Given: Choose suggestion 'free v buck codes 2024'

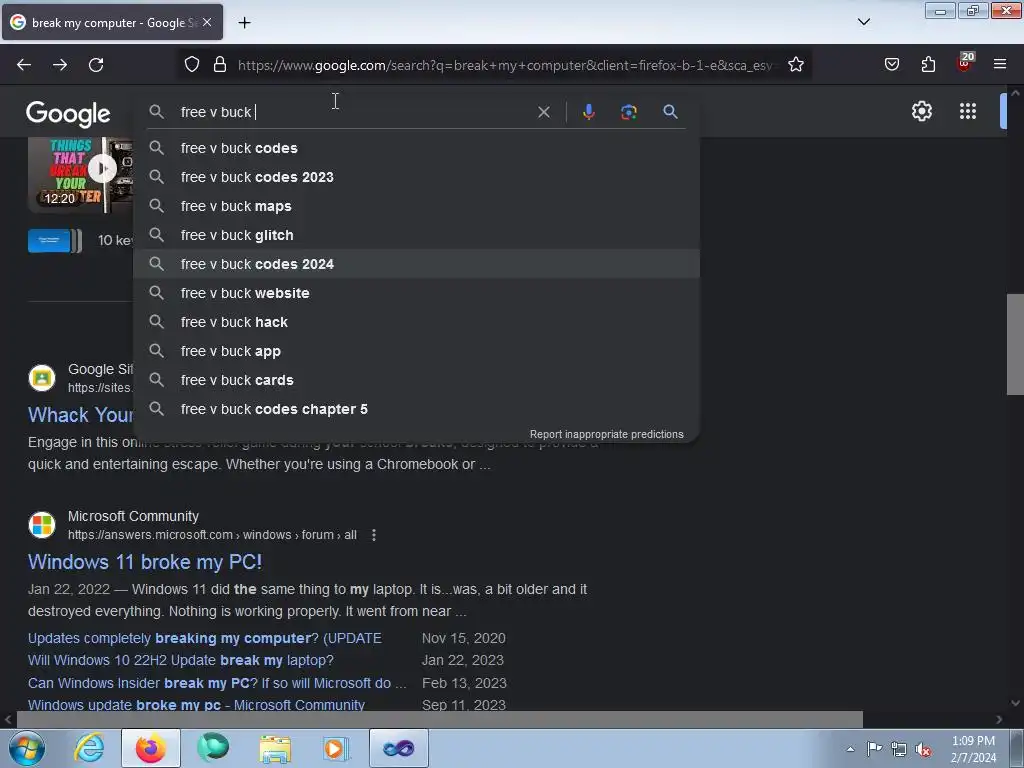Looking at the screenshot, I should [x=416, y=264].
